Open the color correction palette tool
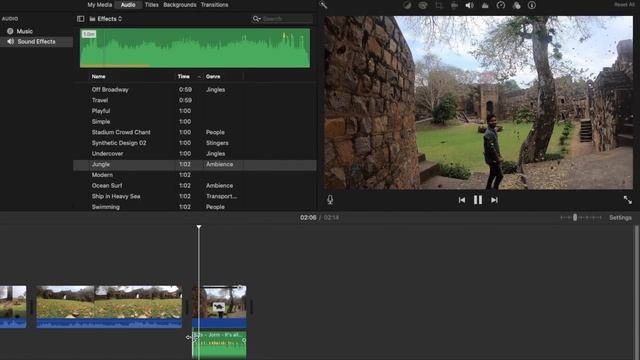The image size is (640, 360). click(422, 5)
